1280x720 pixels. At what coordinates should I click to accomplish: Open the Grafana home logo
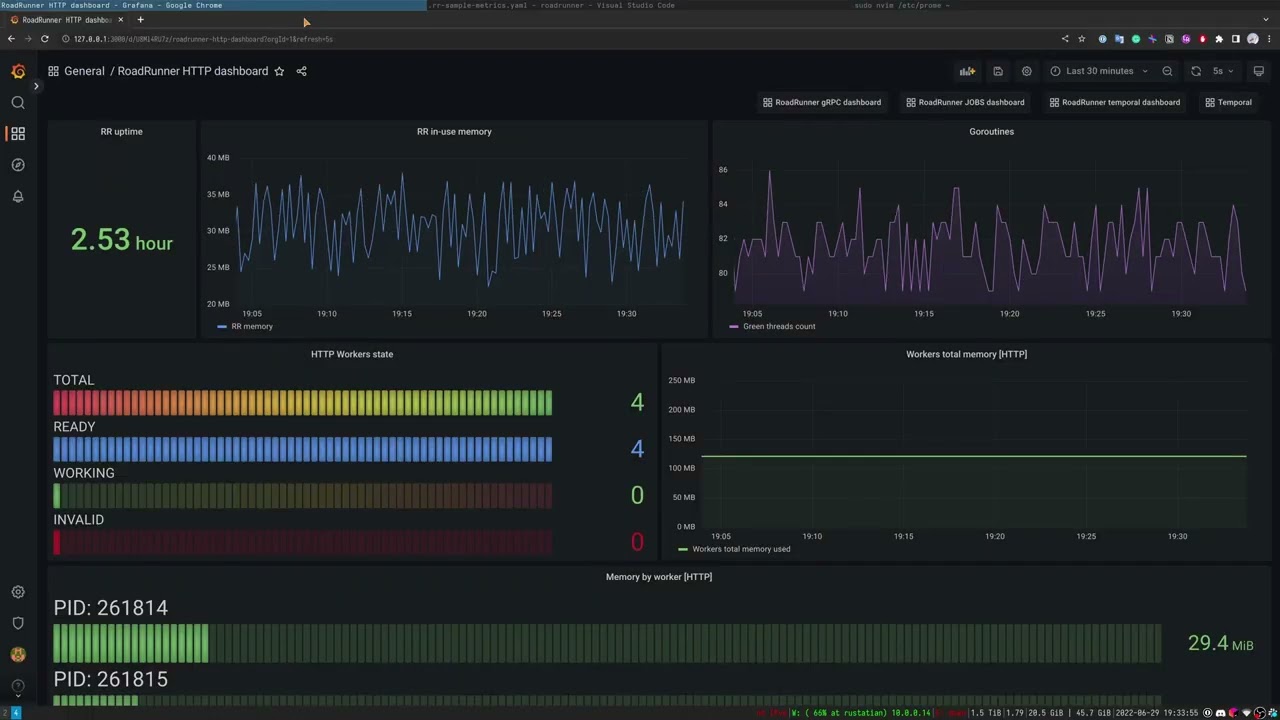[18, 71]
